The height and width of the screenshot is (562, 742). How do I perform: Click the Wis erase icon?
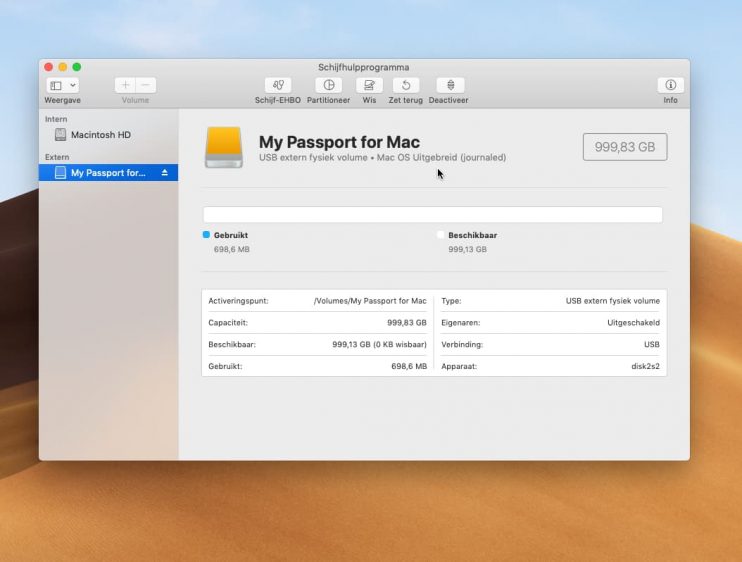[369, 85]
